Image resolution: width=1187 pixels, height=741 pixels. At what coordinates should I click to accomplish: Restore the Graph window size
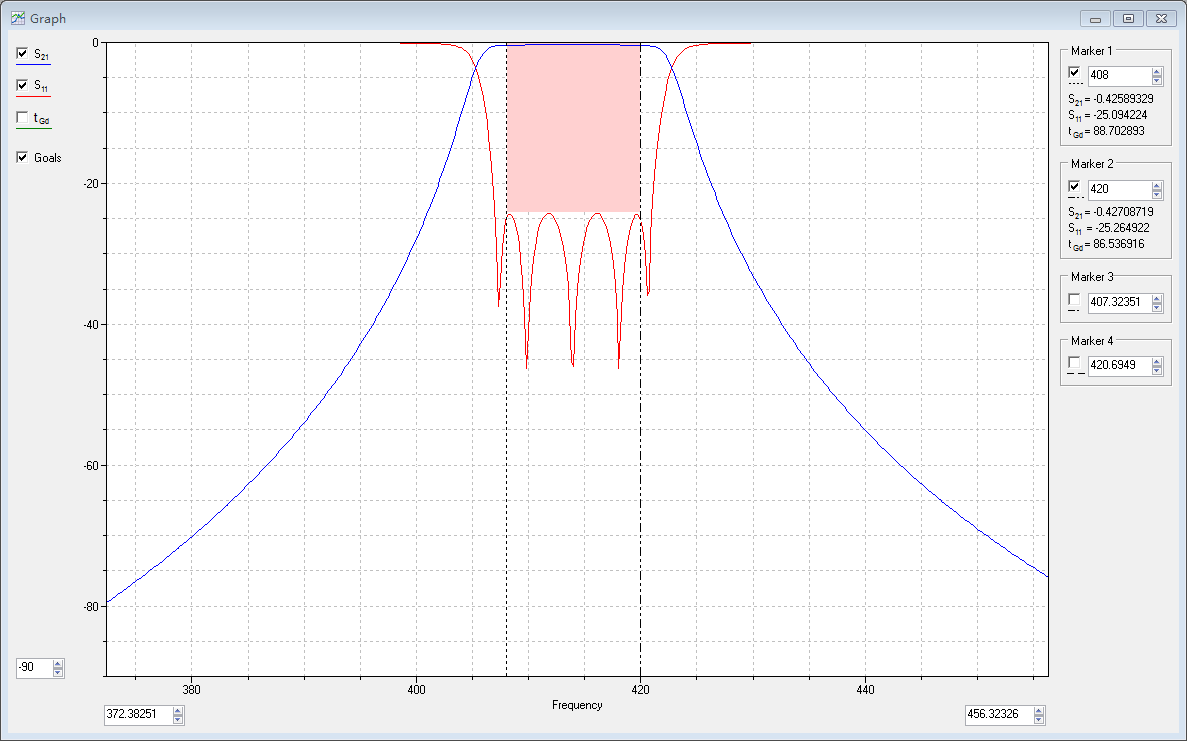(x=1129, y=18)
